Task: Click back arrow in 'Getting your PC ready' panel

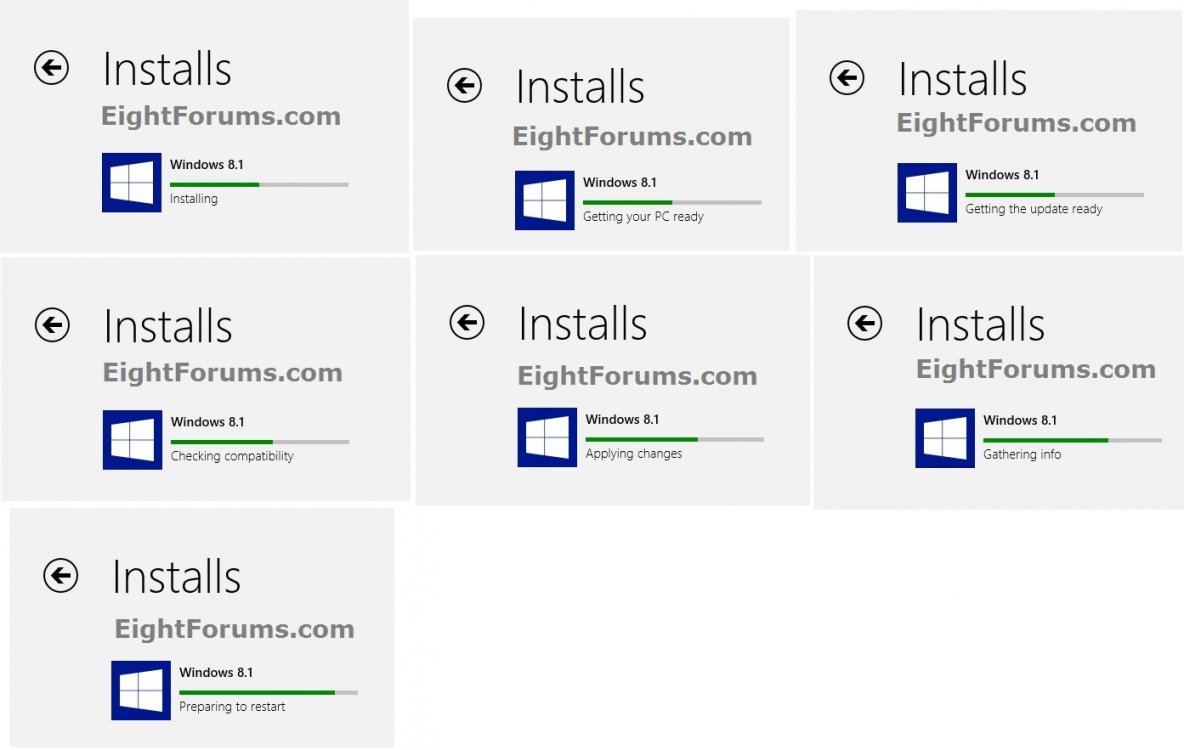Action: coord(464,85)
